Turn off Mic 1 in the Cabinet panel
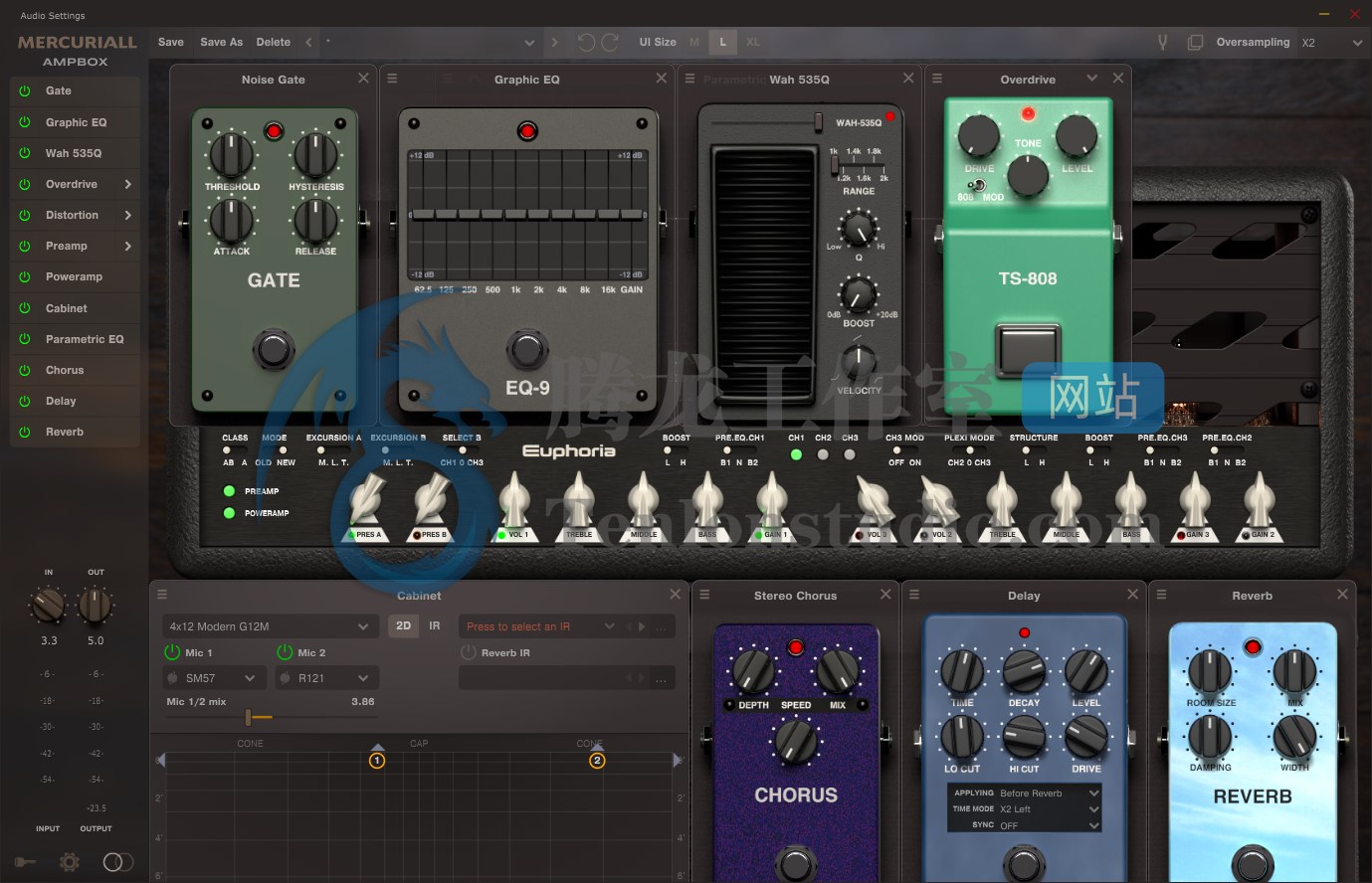Viewport: 1372px width, 883px height. 172,652
